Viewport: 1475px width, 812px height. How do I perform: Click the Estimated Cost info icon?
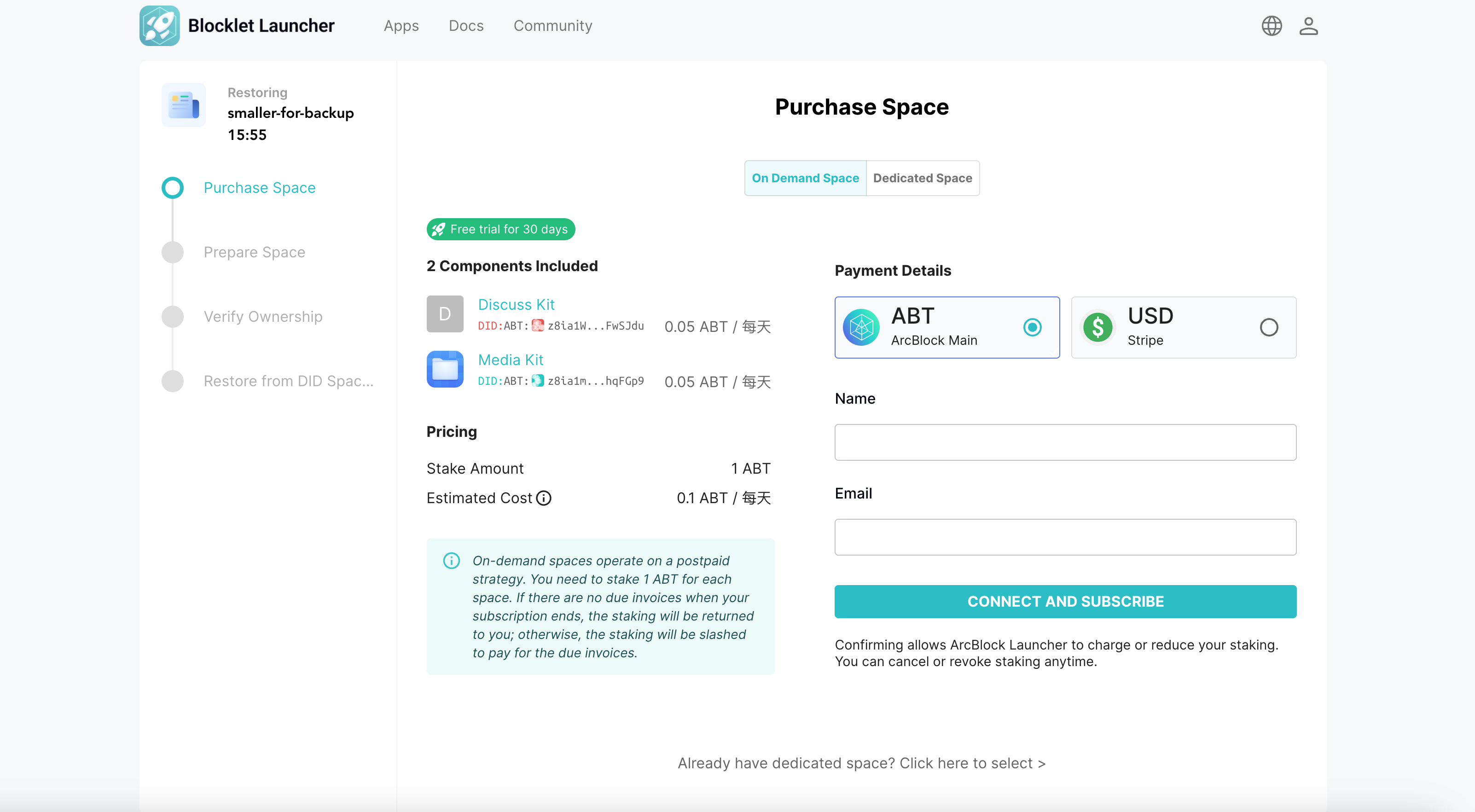click(543, 498)
